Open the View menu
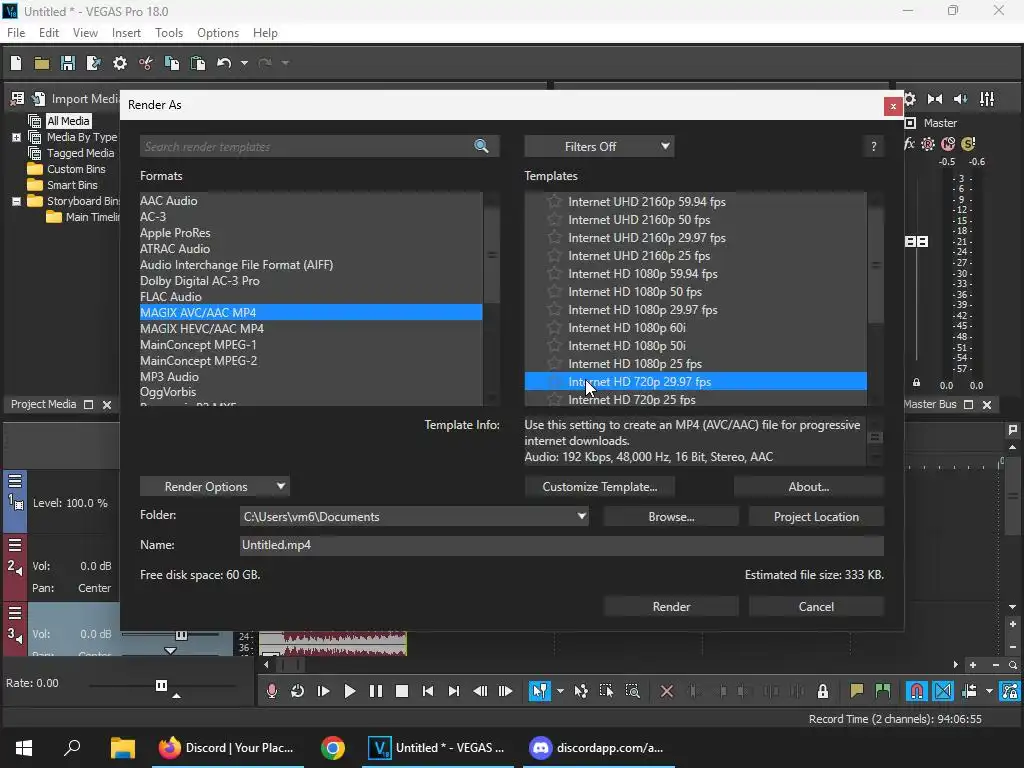 tap(85, 33)
